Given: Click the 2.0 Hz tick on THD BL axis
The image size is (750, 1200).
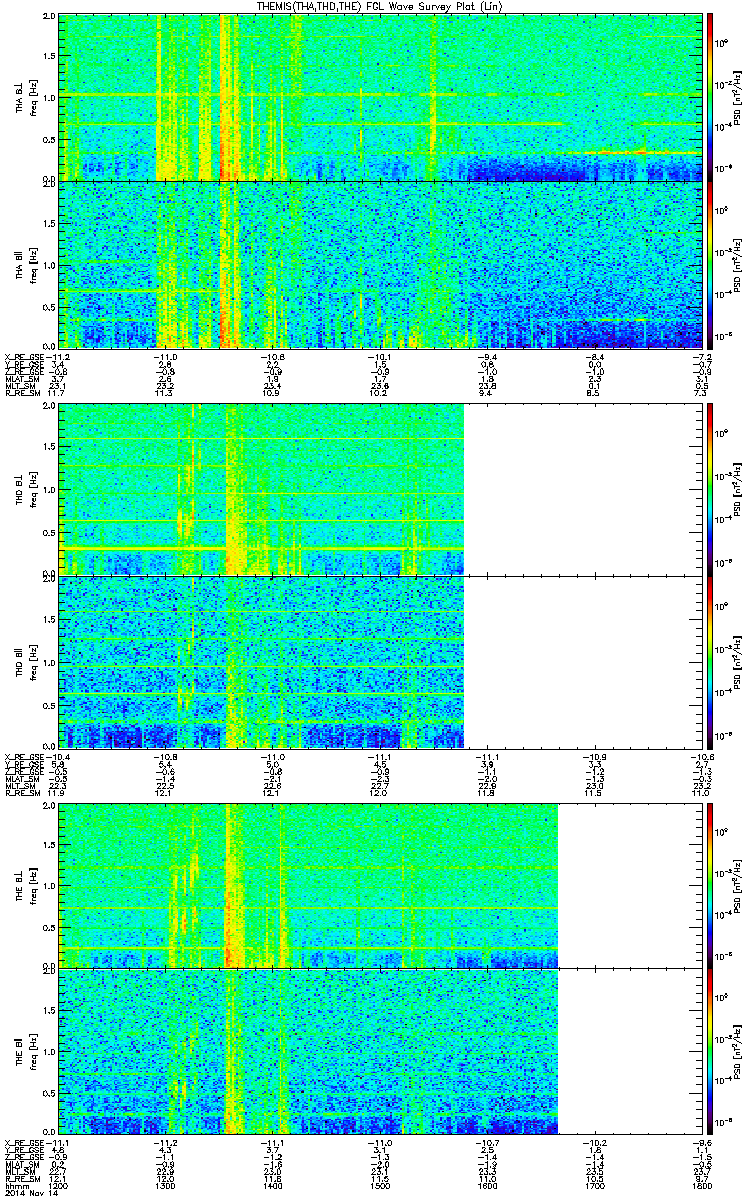Looking at the screenshot, I should tap(48, 407).
